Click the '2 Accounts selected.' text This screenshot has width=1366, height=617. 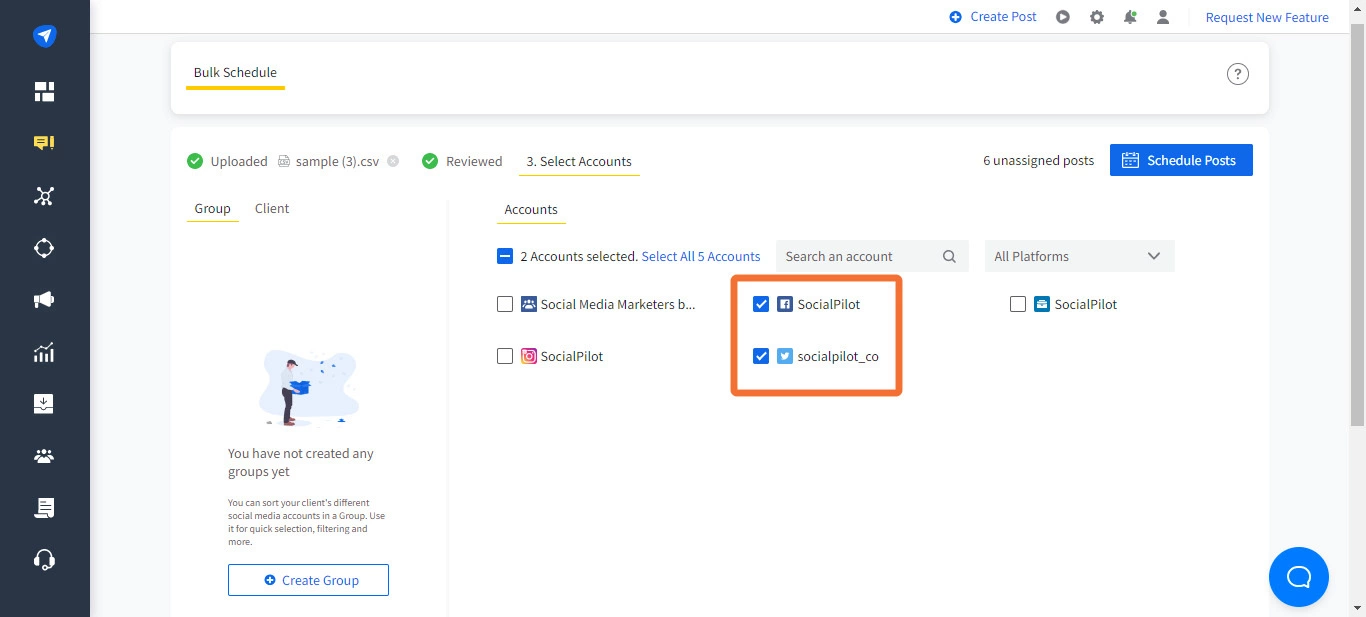pos(579,256)
